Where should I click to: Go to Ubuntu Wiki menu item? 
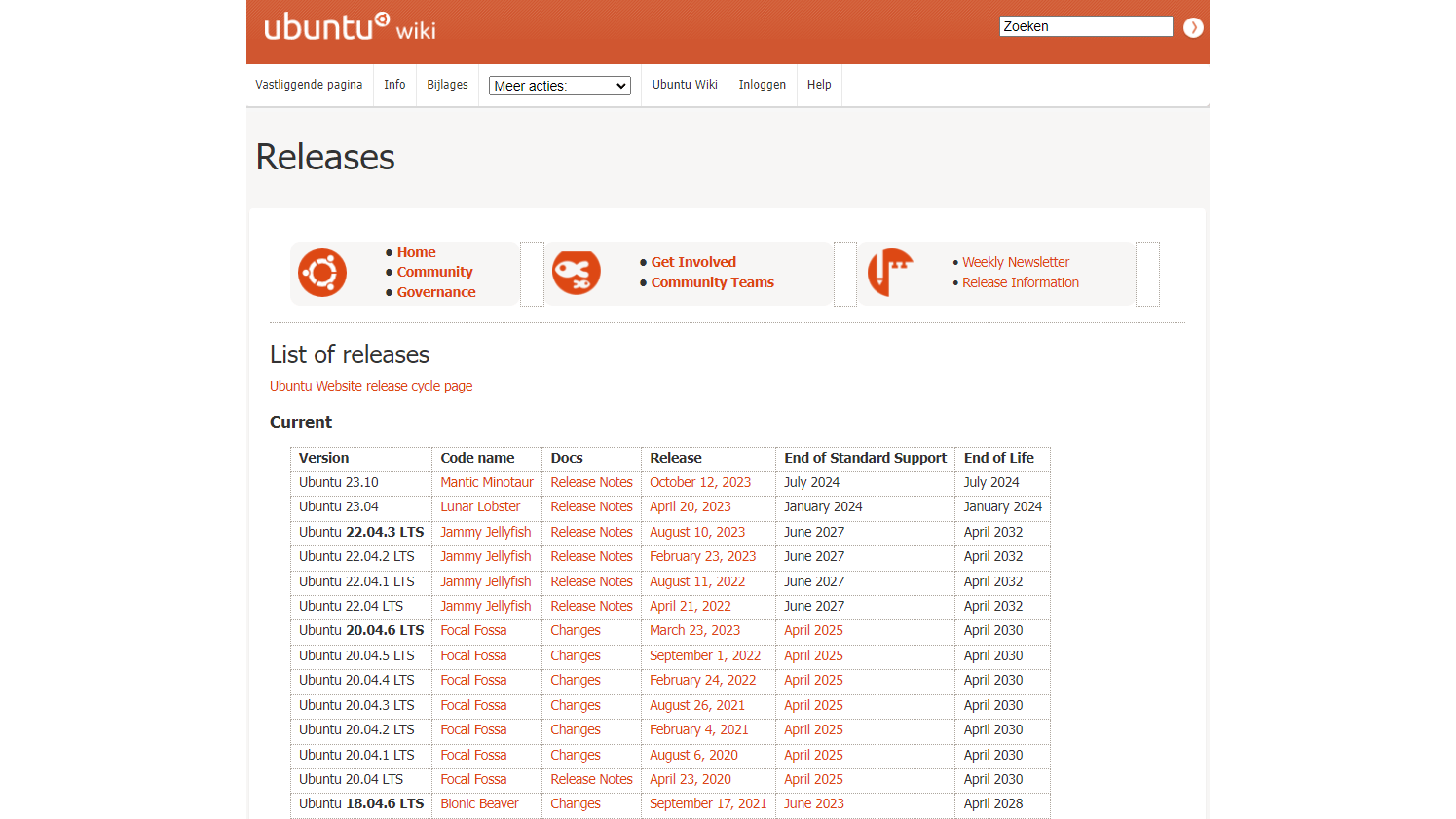click(x=685, y=85)
